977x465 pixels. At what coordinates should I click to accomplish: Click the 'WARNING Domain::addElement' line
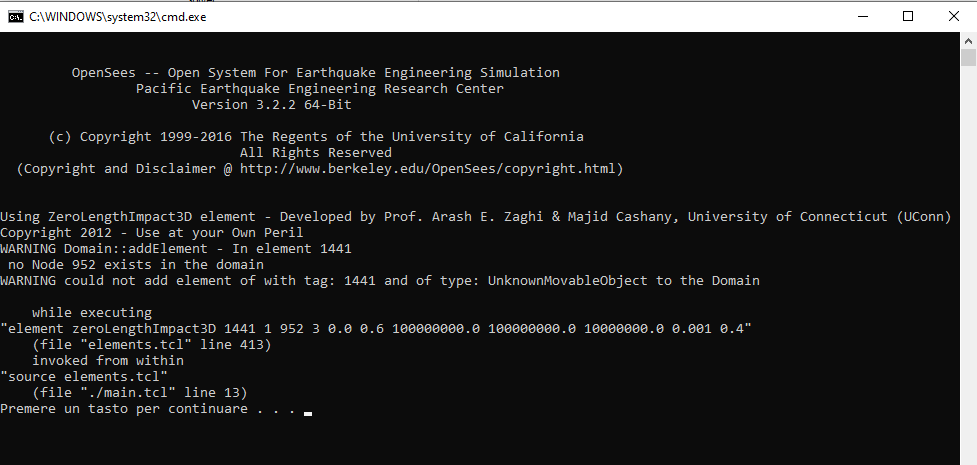[x=176, y=249]
